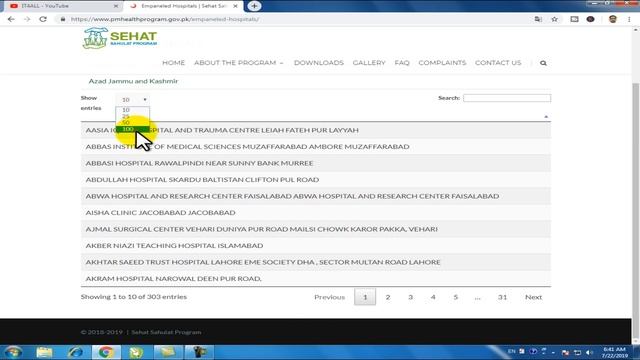Go to page 4 of results
The height and width of the screenshot is (360, 640).
click(433, 297)
